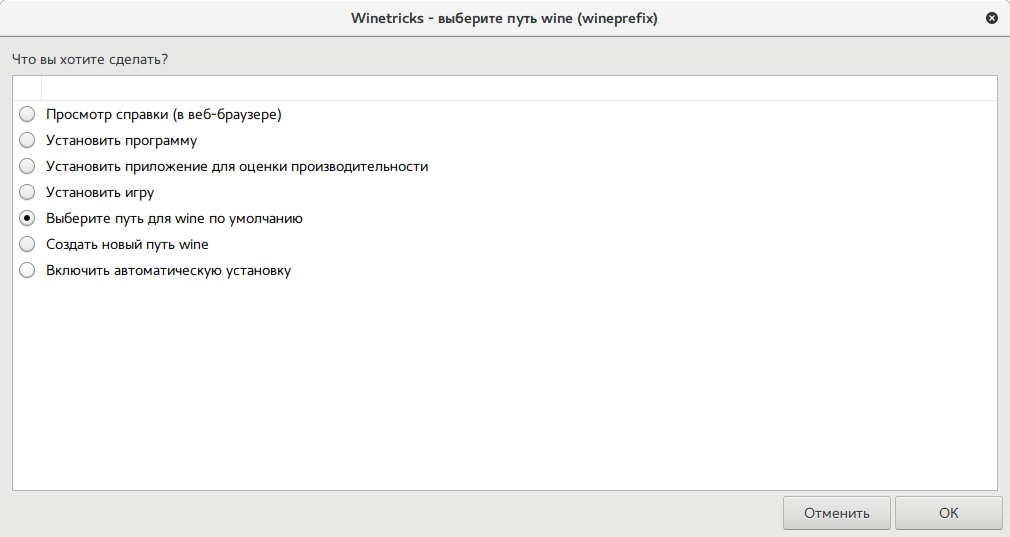The height and width of the screenshot is (537, 1010).
Task: Click the text 'Установить приложение для оценки производительности'
Action: [237, 167]
